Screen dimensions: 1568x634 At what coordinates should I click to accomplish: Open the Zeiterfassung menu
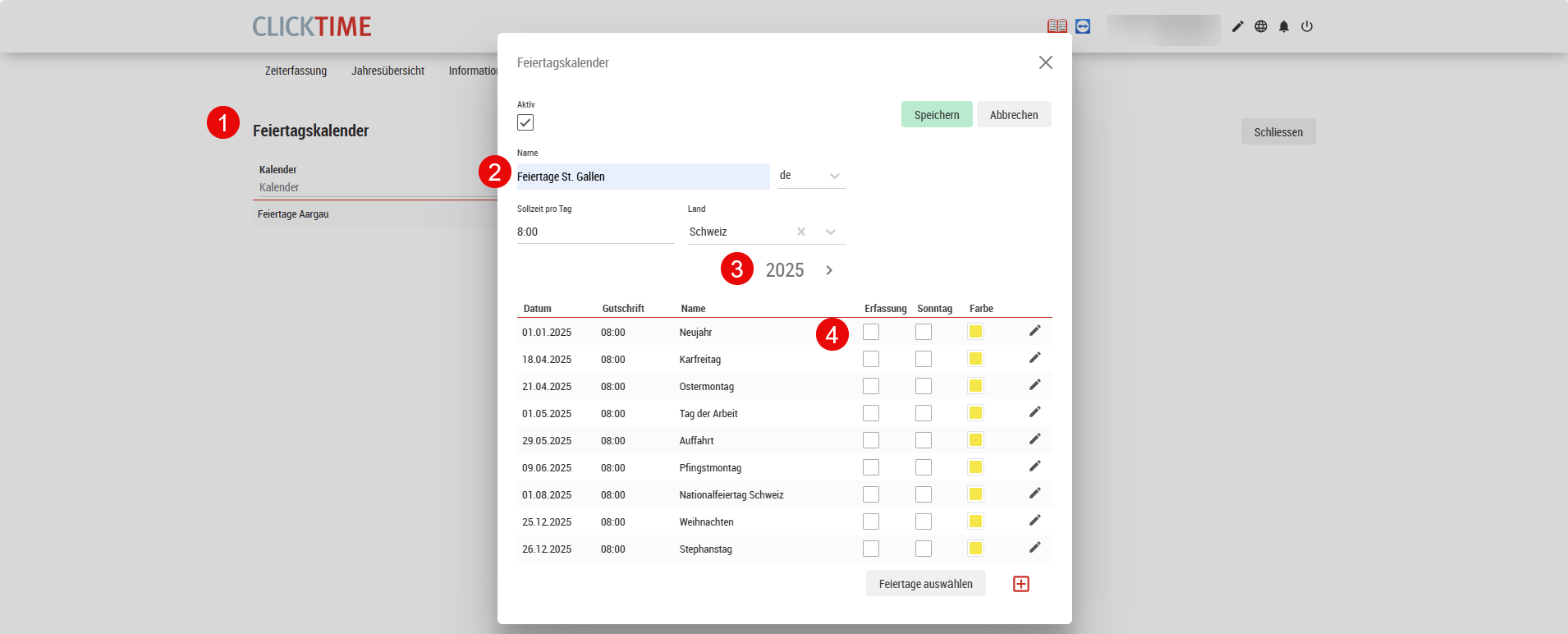click(296, 71)
